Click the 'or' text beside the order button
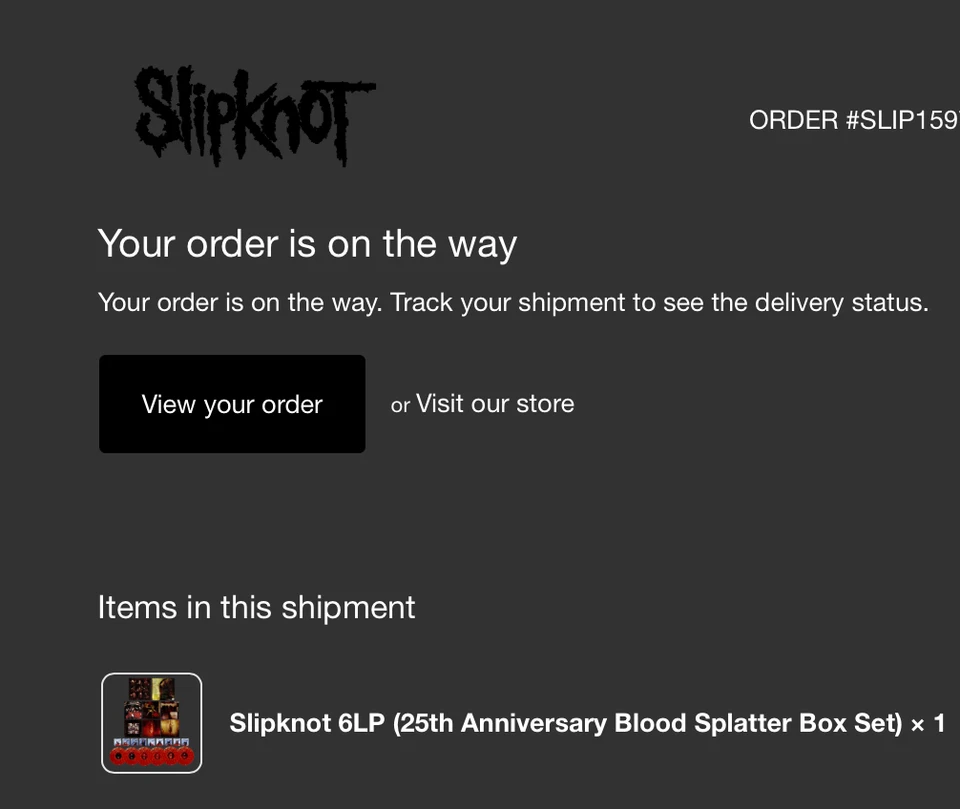This screenshot has height=809, width=960. pos(400,405)
